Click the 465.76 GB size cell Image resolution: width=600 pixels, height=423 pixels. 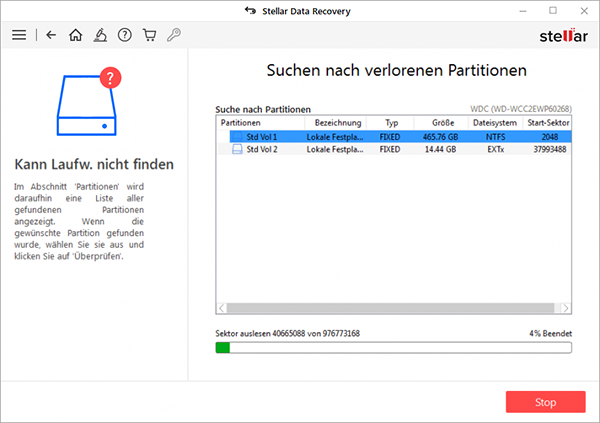coord(440,137)
